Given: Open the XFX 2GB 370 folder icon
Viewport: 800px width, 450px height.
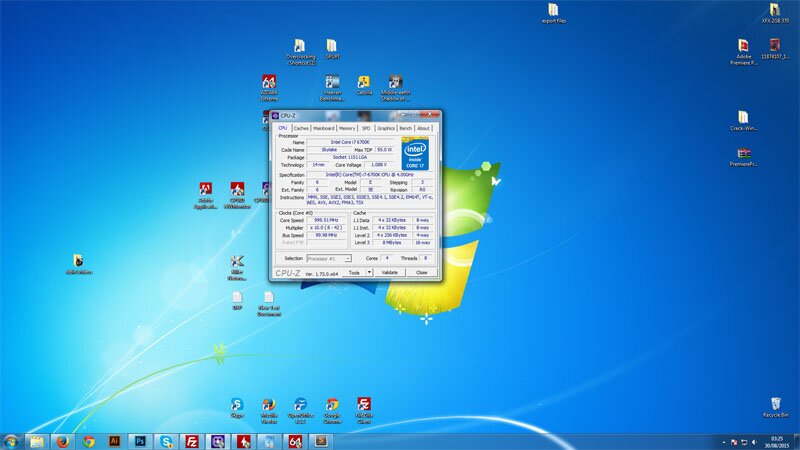Looking at the screenshot, I should [x=774, y=13].
